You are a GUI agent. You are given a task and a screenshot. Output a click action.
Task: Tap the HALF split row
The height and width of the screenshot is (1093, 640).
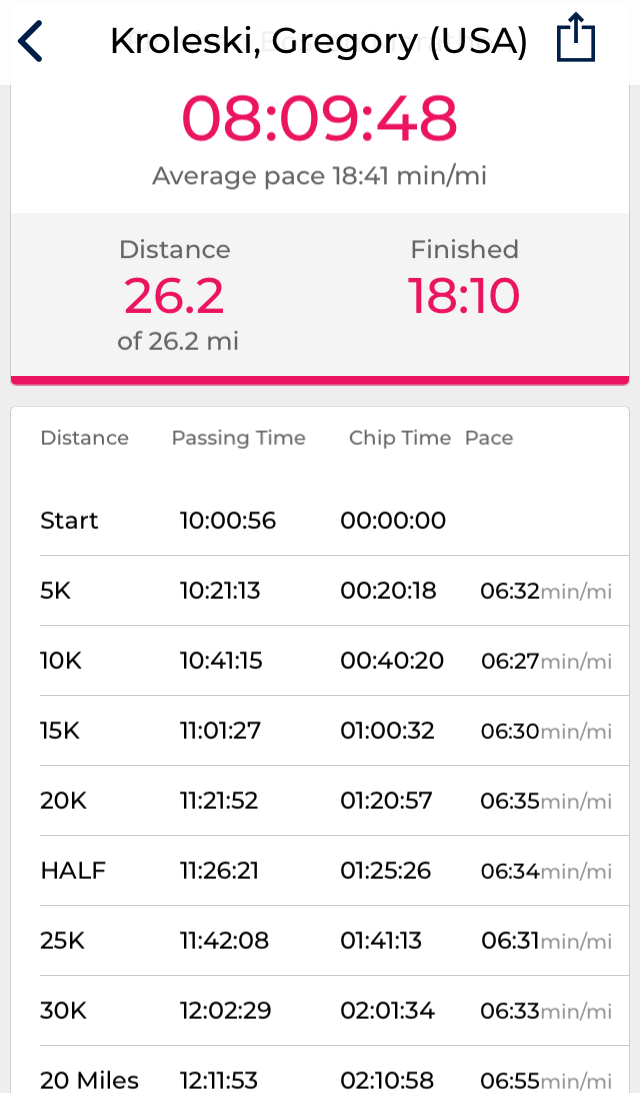pyautogui.click(x=320, y=871)
